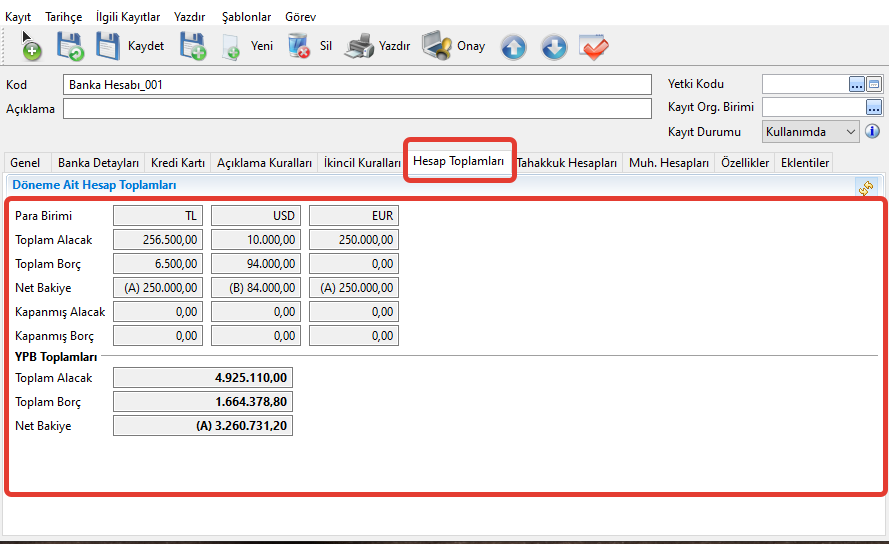
Task: Go to next record with down arrow
Action: (x=554, y=47)
